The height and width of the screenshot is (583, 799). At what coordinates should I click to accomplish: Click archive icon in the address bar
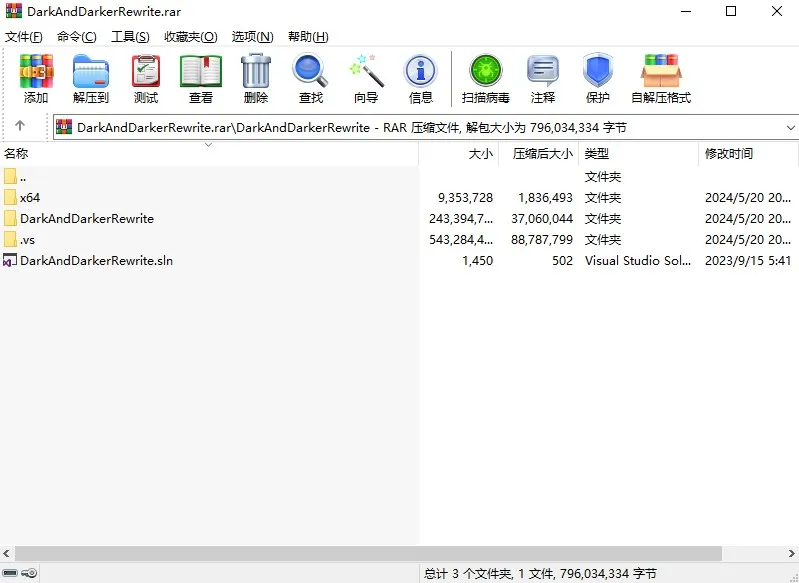(x=64, y=127)
